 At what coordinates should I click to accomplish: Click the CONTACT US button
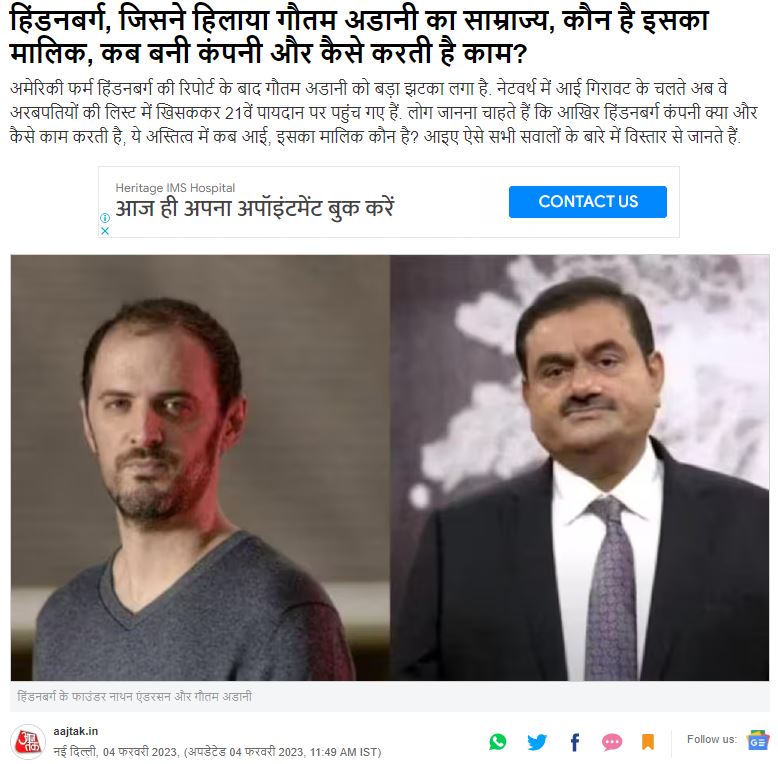click(x=587, y=201)
